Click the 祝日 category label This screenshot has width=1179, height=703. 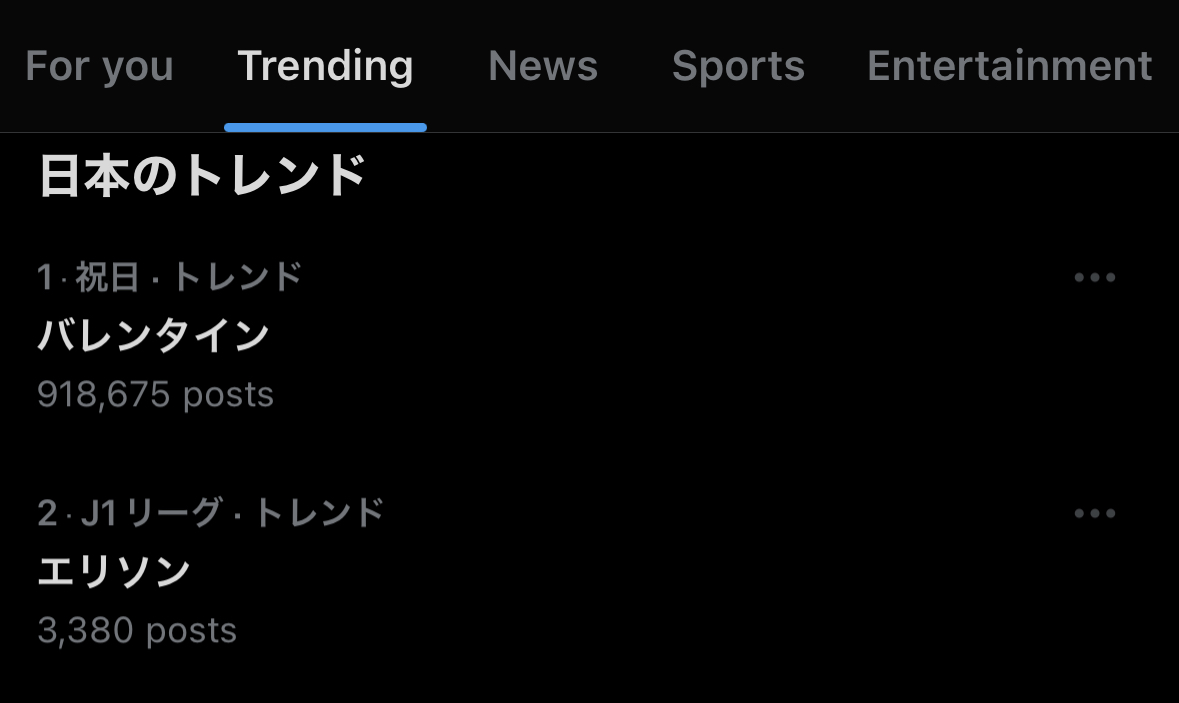pyautogui.click(x=107, y=277)
